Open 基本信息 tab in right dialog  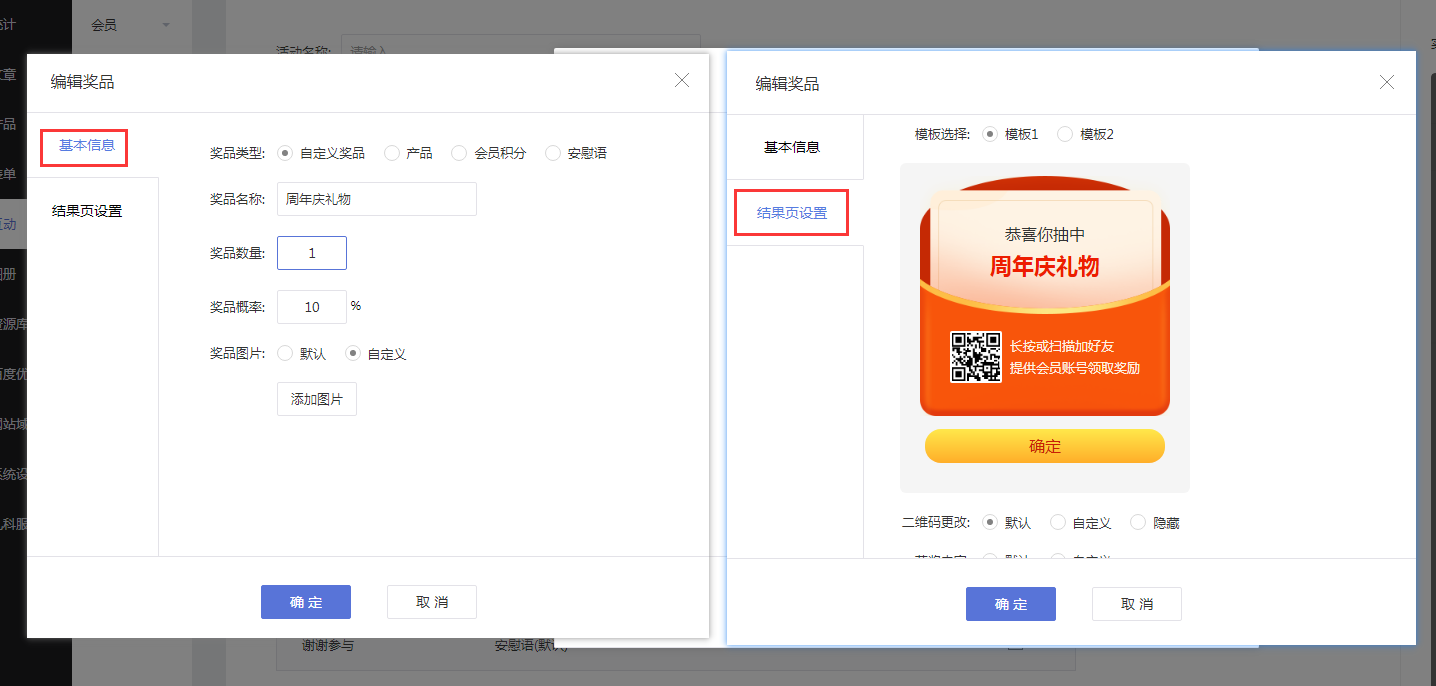coord(792,147)
